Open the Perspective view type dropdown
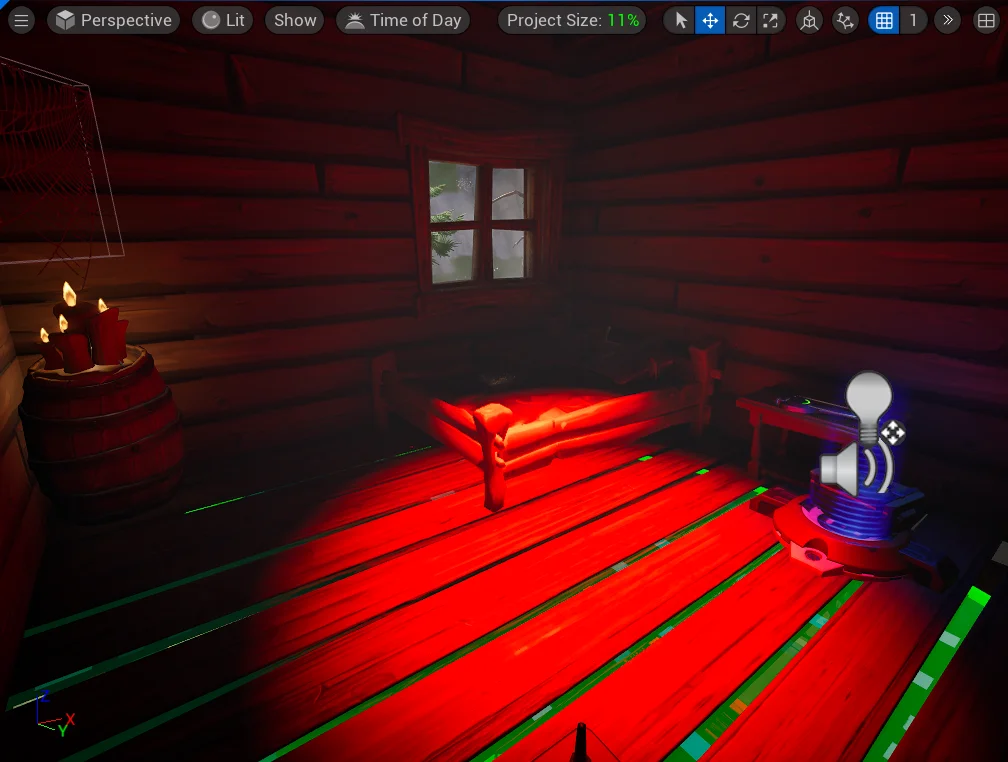This screenshot has width=1008, height=762. click(x=114, y=21)
